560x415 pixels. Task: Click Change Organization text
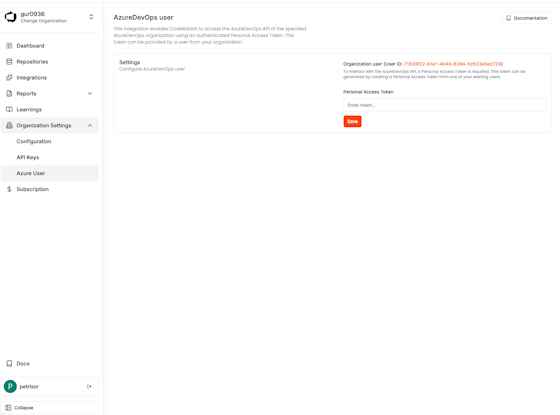click(x=44, y=21)
